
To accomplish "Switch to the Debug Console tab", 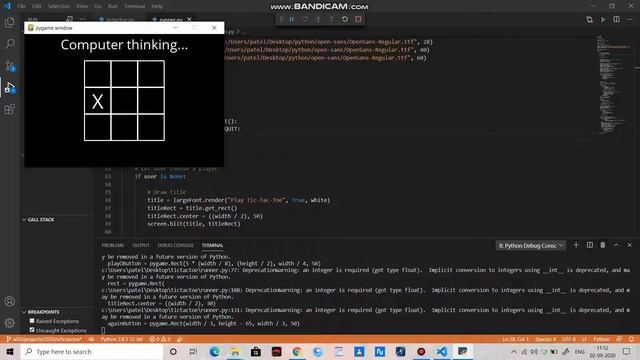I will (176, 245).
